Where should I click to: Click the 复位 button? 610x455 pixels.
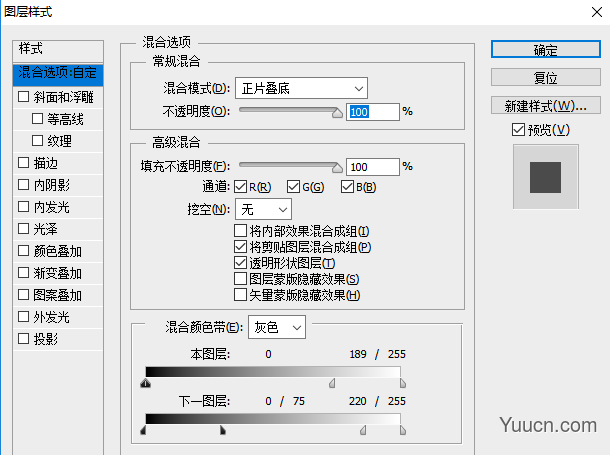545,77
